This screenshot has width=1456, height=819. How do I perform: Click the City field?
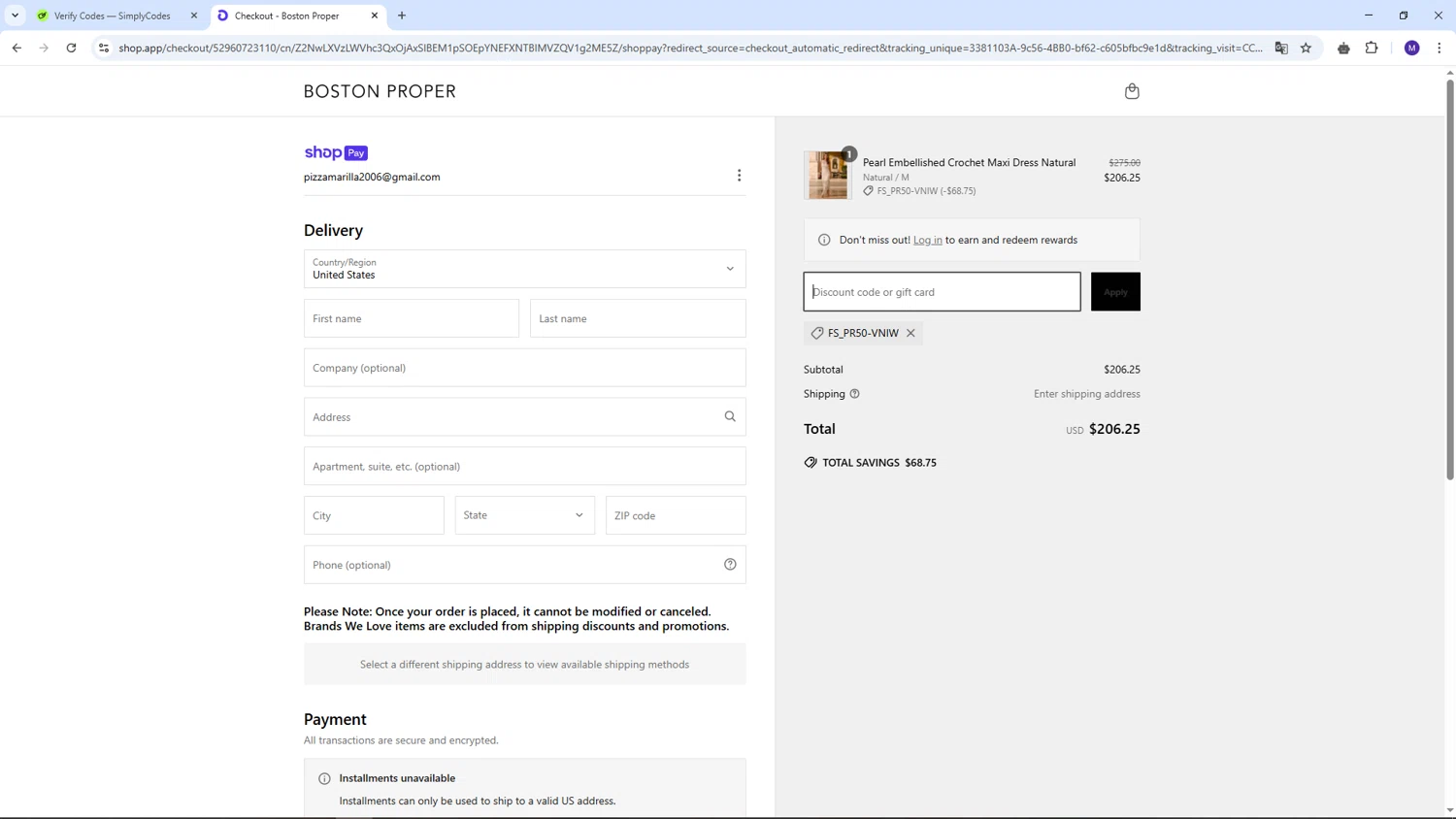click(374, 515)
